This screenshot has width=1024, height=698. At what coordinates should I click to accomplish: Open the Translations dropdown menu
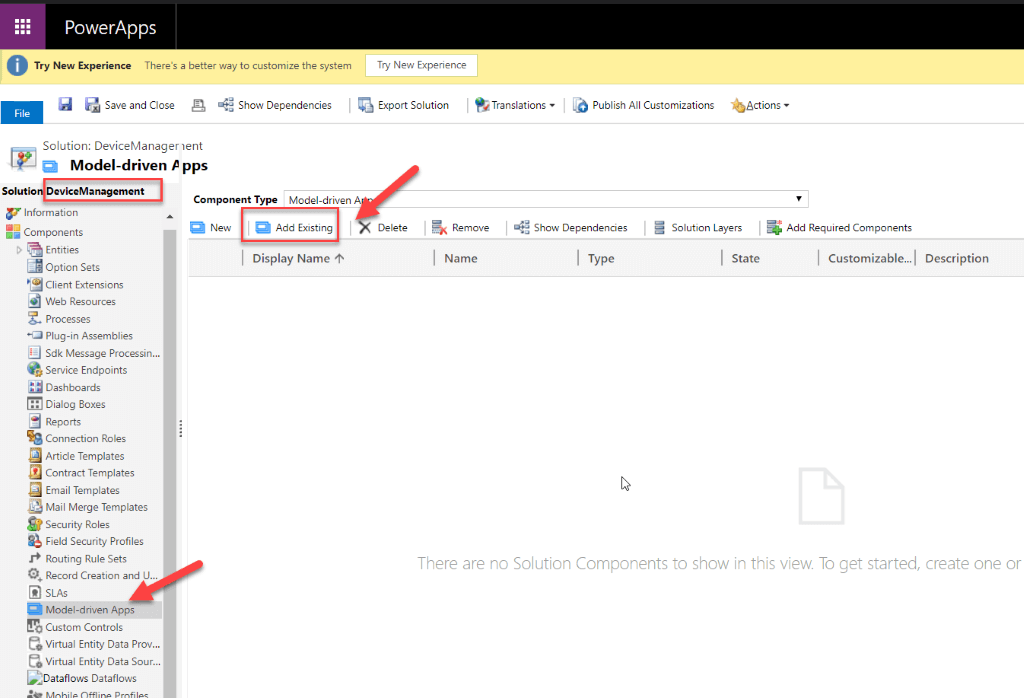coord(515,105)
